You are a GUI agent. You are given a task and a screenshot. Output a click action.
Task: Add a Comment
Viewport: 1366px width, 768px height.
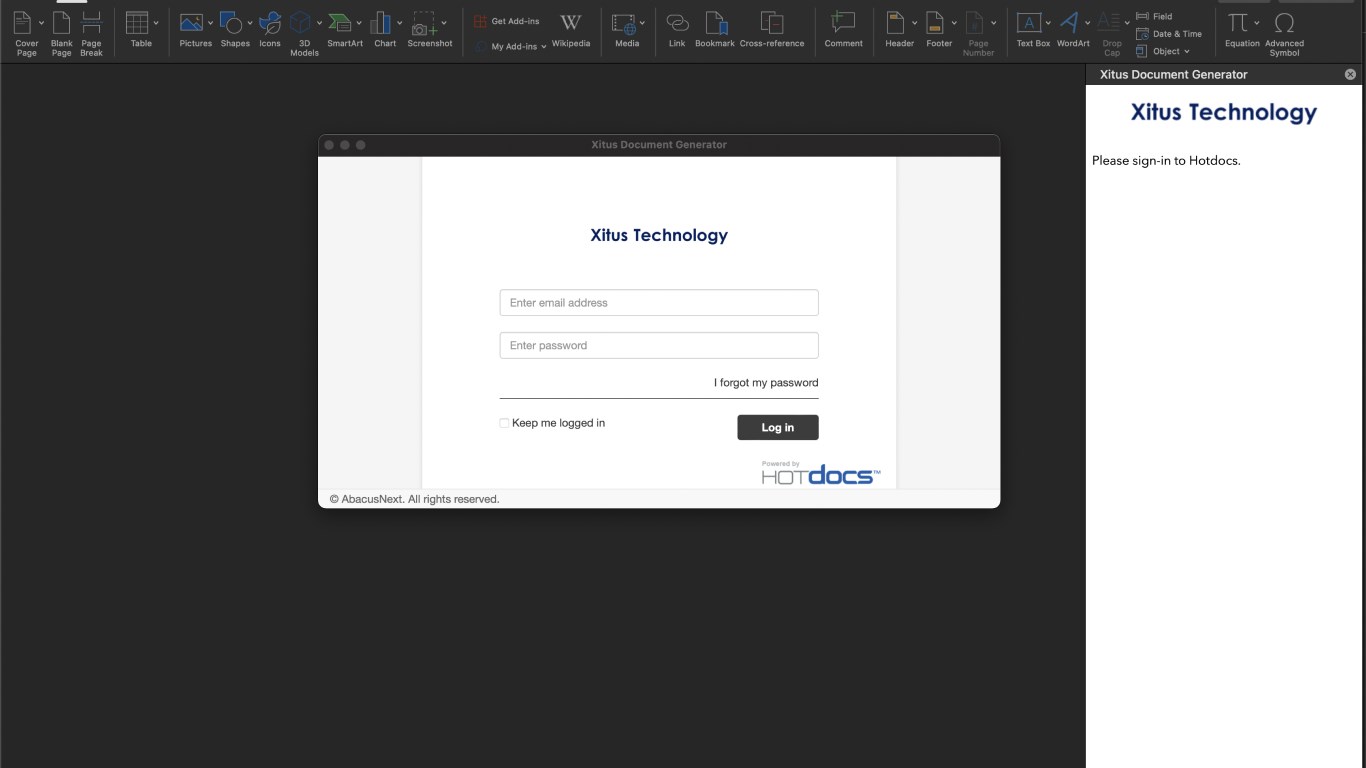(843, 29)
